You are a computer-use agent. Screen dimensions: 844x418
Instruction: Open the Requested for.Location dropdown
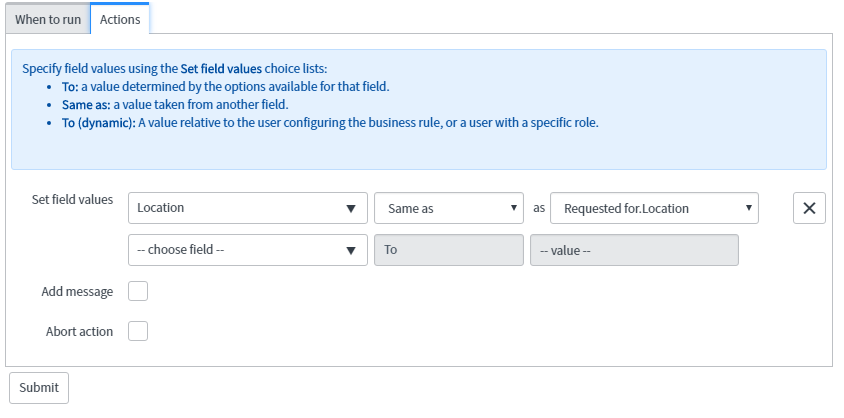654,208
